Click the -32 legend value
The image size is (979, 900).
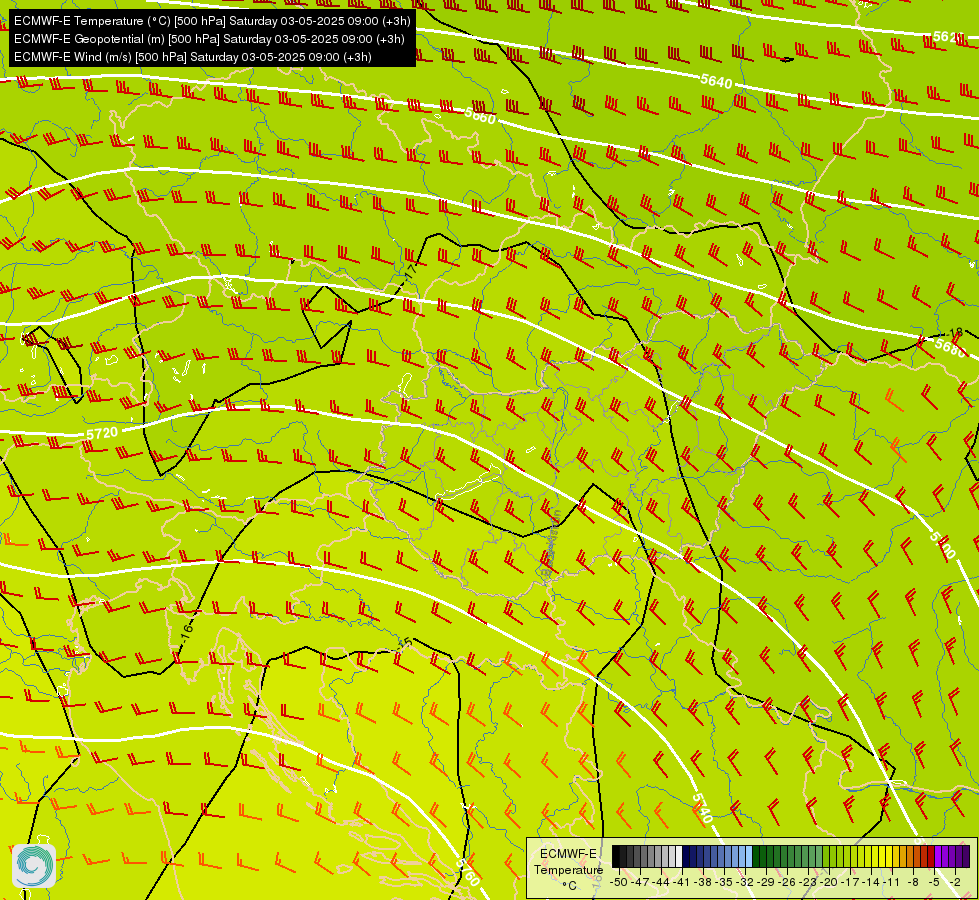click(745, 882)
